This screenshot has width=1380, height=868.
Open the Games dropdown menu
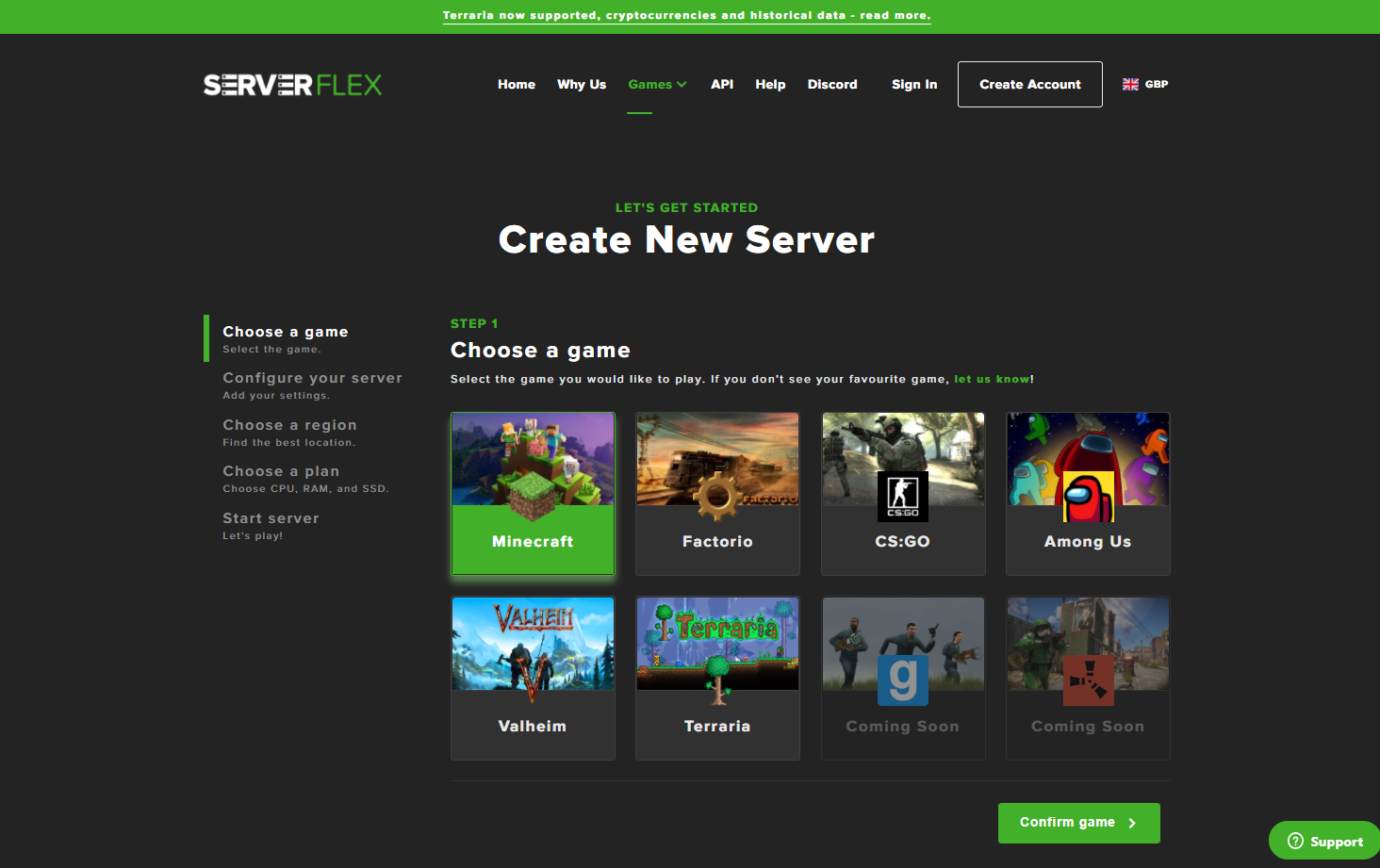pos(657,84)
